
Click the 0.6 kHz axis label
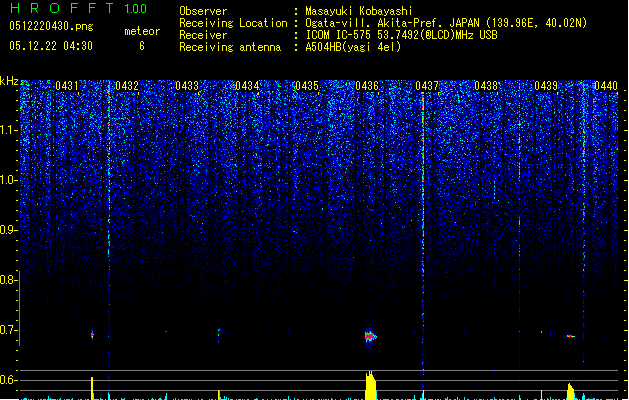coord(9,380)
